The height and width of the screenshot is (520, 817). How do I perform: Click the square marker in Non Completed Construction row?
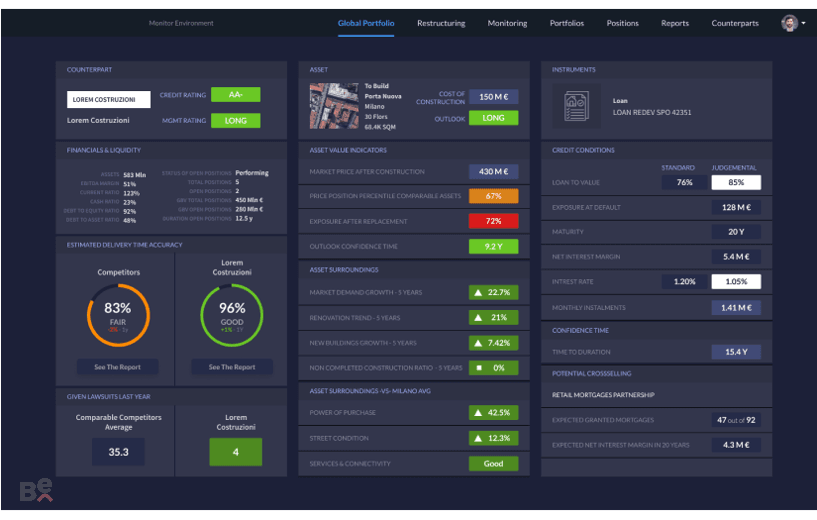(x=479, y=368)
